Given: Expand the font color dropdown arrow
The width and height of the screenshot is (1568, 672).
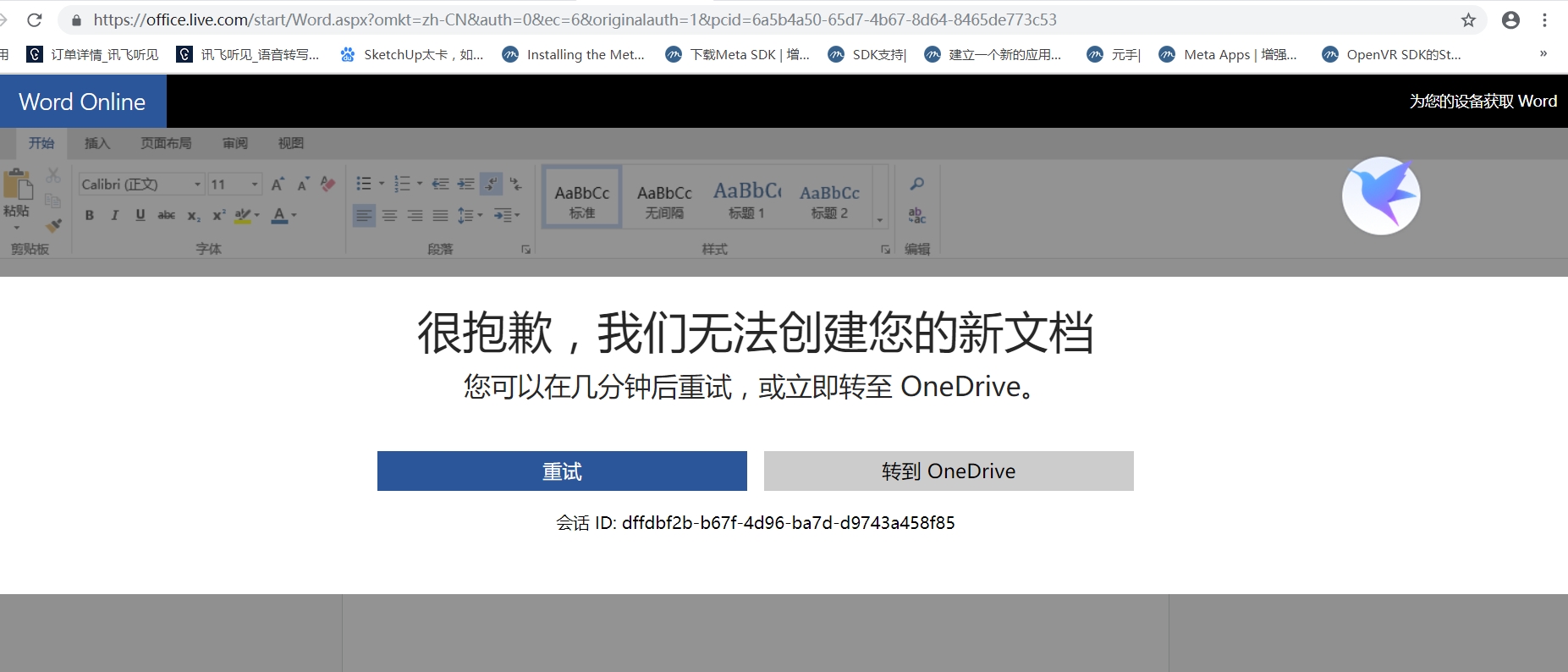Looking at the screenshot, I should click(x=294, y=215).
